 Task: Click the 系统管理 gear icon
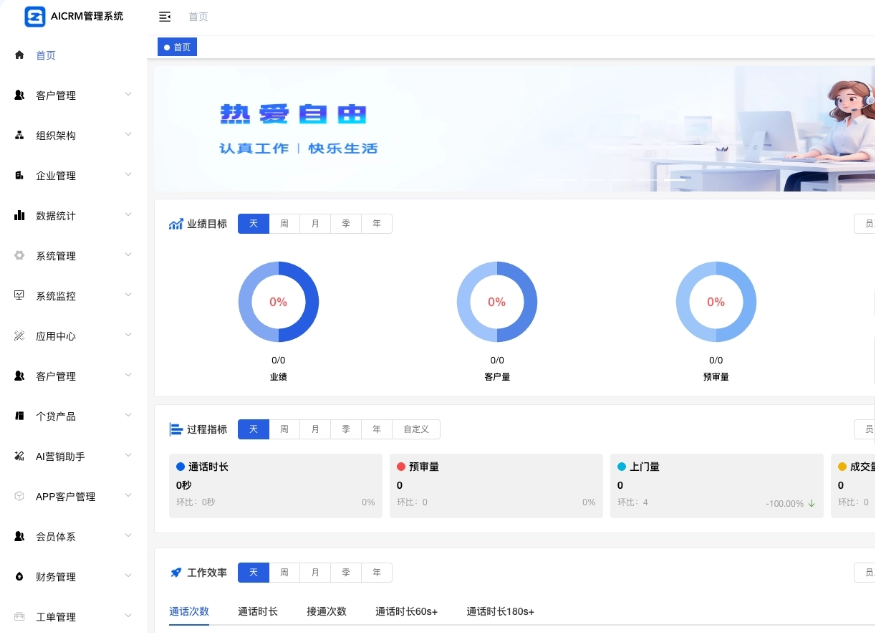pos(19,255)
